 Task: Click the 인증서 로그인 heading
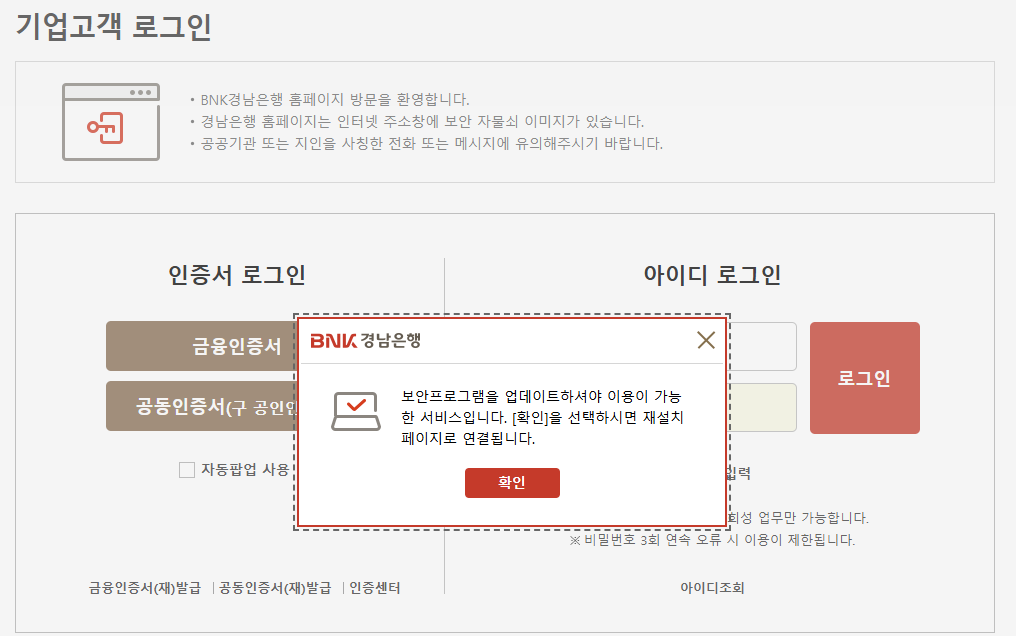pyautogui.click(x=237, y=275)
